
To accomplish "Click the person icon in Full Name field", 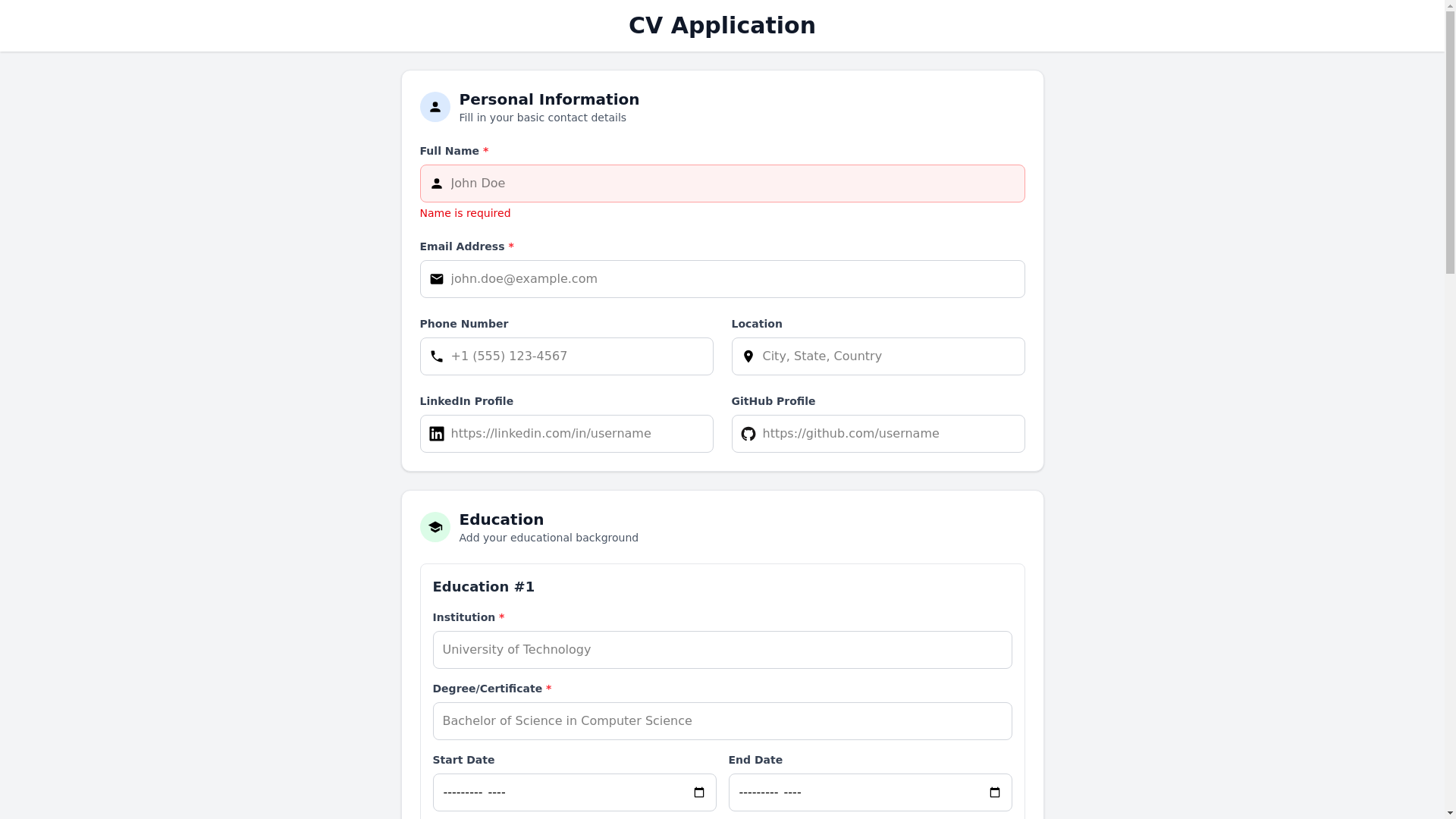I will (437, 184).
